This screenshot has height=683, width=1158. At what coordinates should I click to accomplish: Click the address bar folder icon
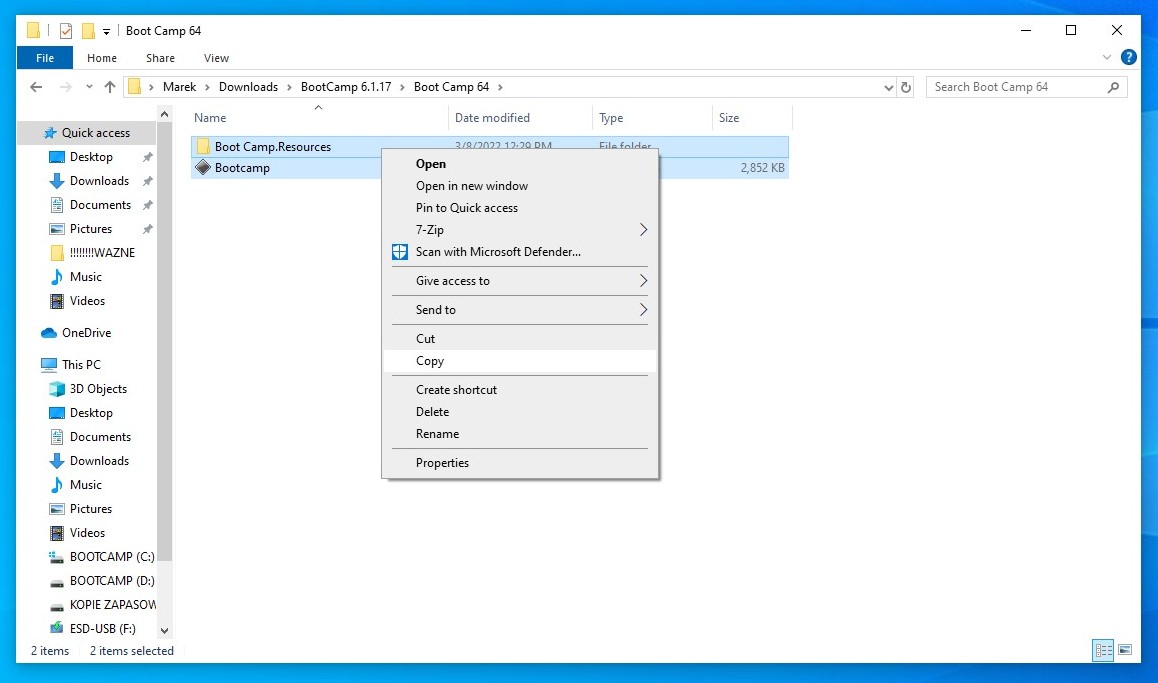134,87
